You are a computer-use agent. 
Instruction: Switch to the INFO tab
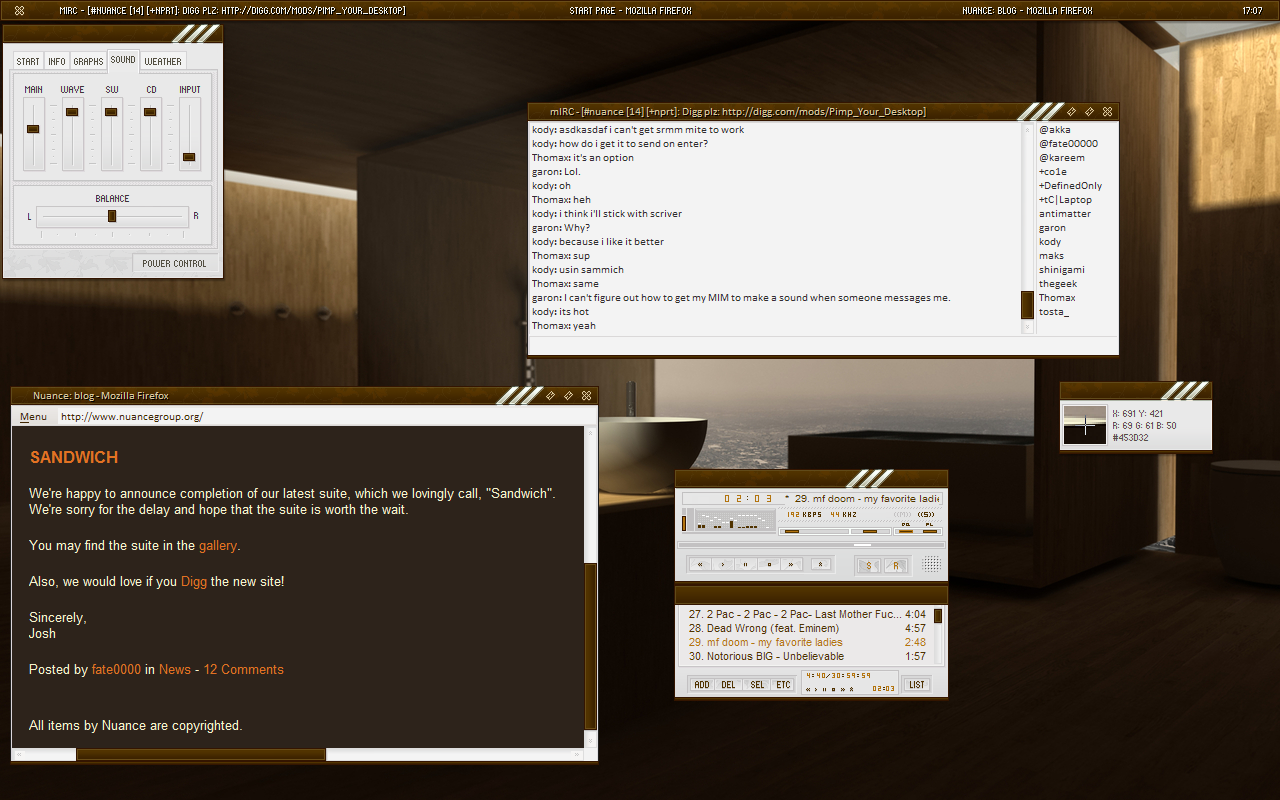click(57, 61)
